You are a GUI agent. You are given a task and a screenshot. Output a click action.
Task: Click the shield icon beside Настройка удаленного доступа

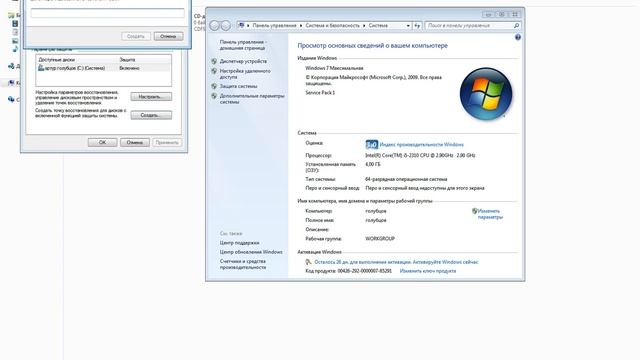coord(214,71)
